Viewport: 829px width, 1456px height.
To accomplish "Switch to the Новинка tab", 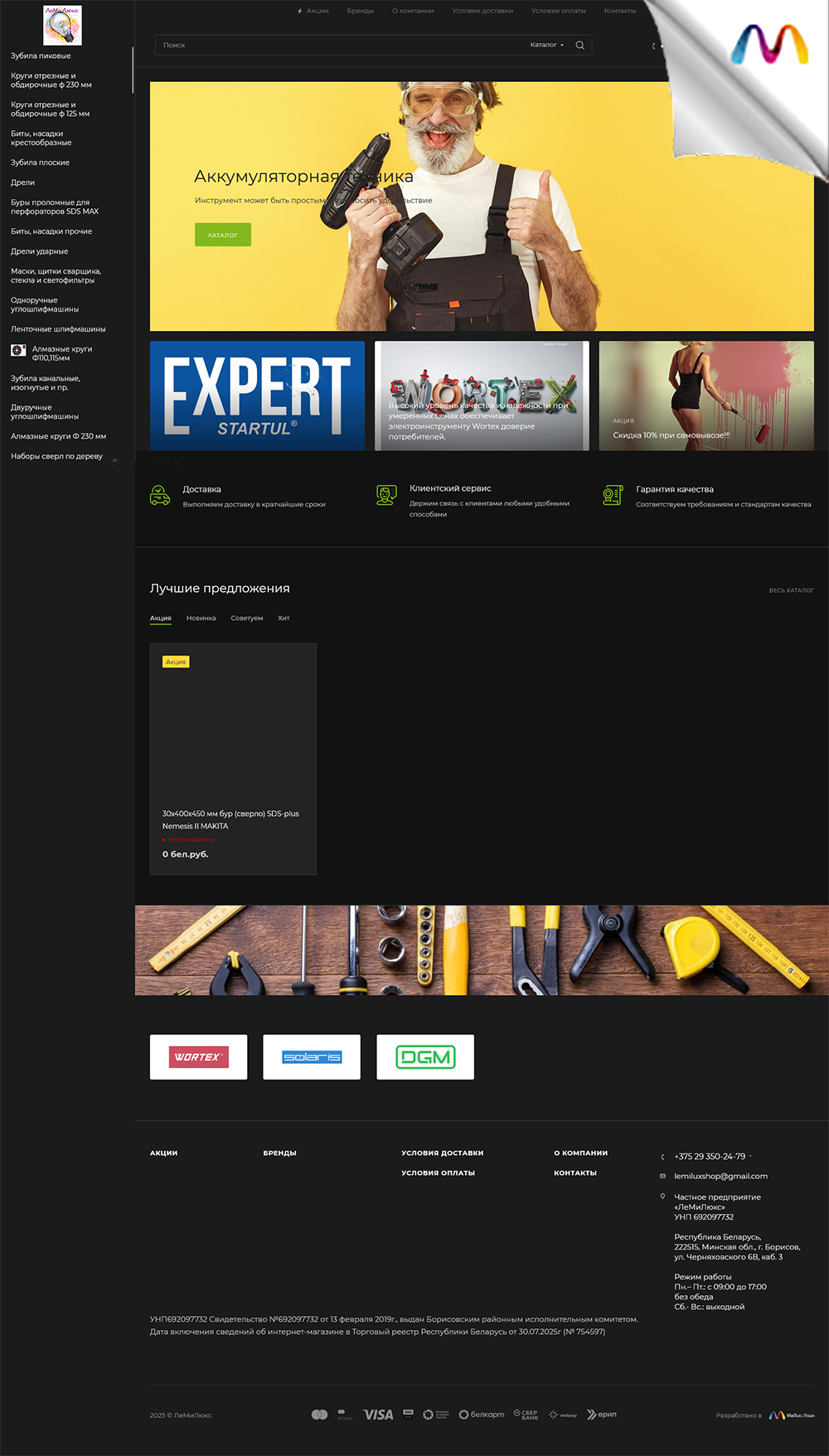I will click(x=201, y=618).
